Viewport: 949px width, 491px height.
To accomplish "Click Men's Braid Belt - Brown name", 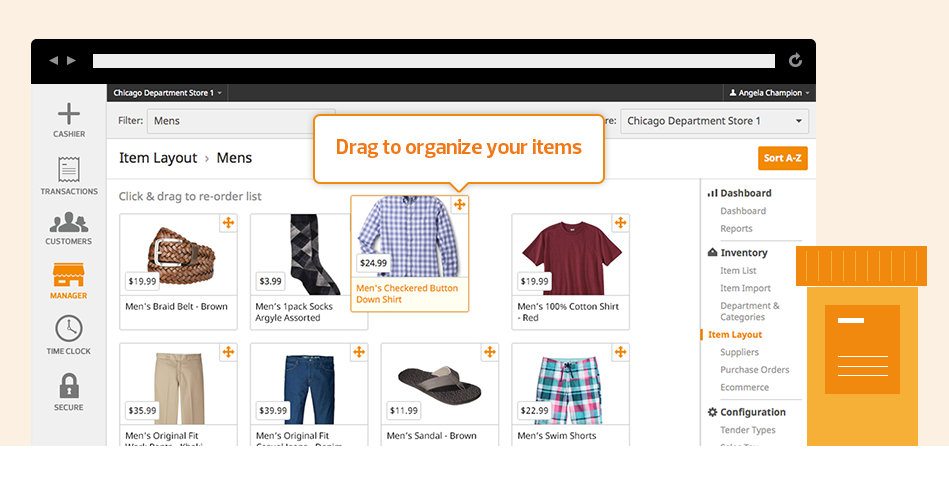I will coord(176,306).
